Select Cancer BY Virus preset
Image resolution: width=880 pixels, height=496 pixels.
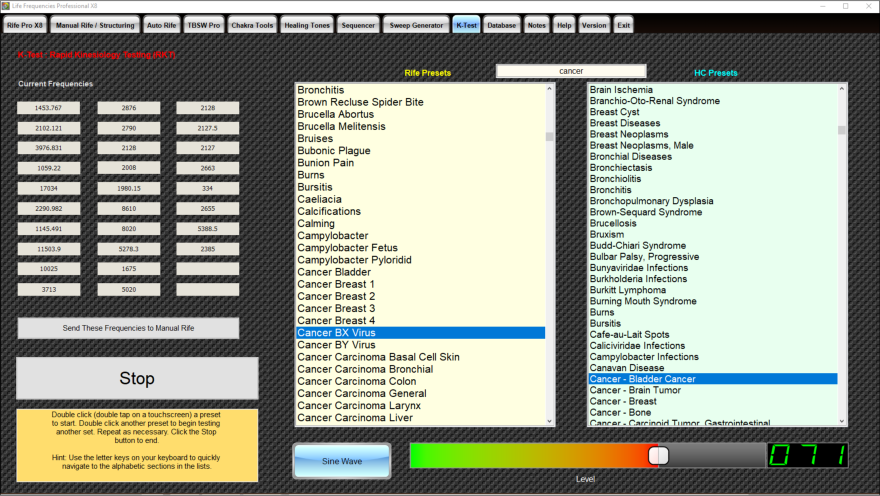[x=420, y=345]
